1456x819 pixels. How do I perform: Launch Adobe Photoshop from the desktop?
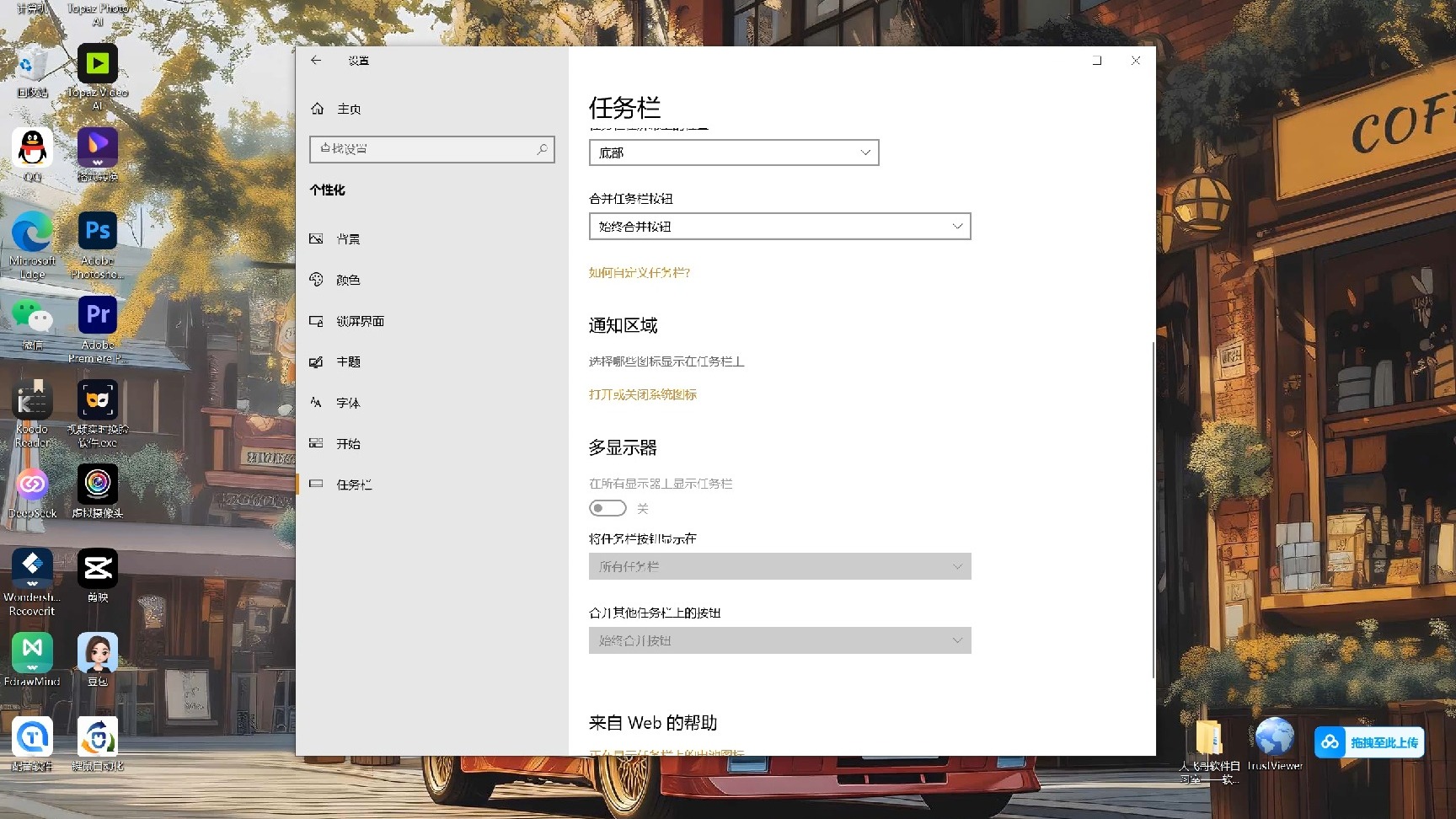click(97, 230)
